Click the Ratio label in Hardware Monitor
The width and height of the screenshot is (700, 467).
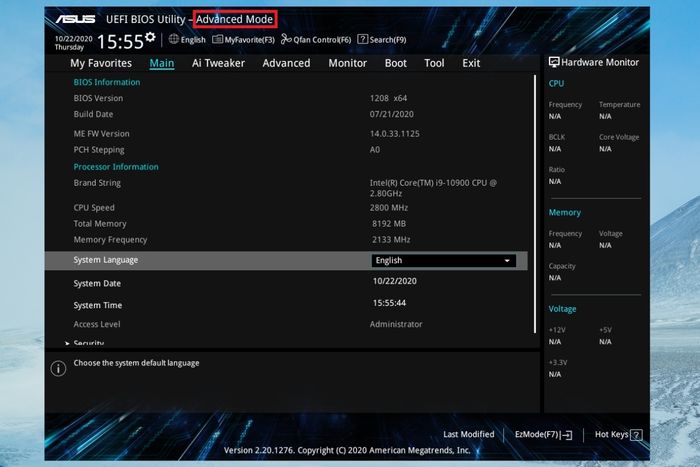(557, 170)
